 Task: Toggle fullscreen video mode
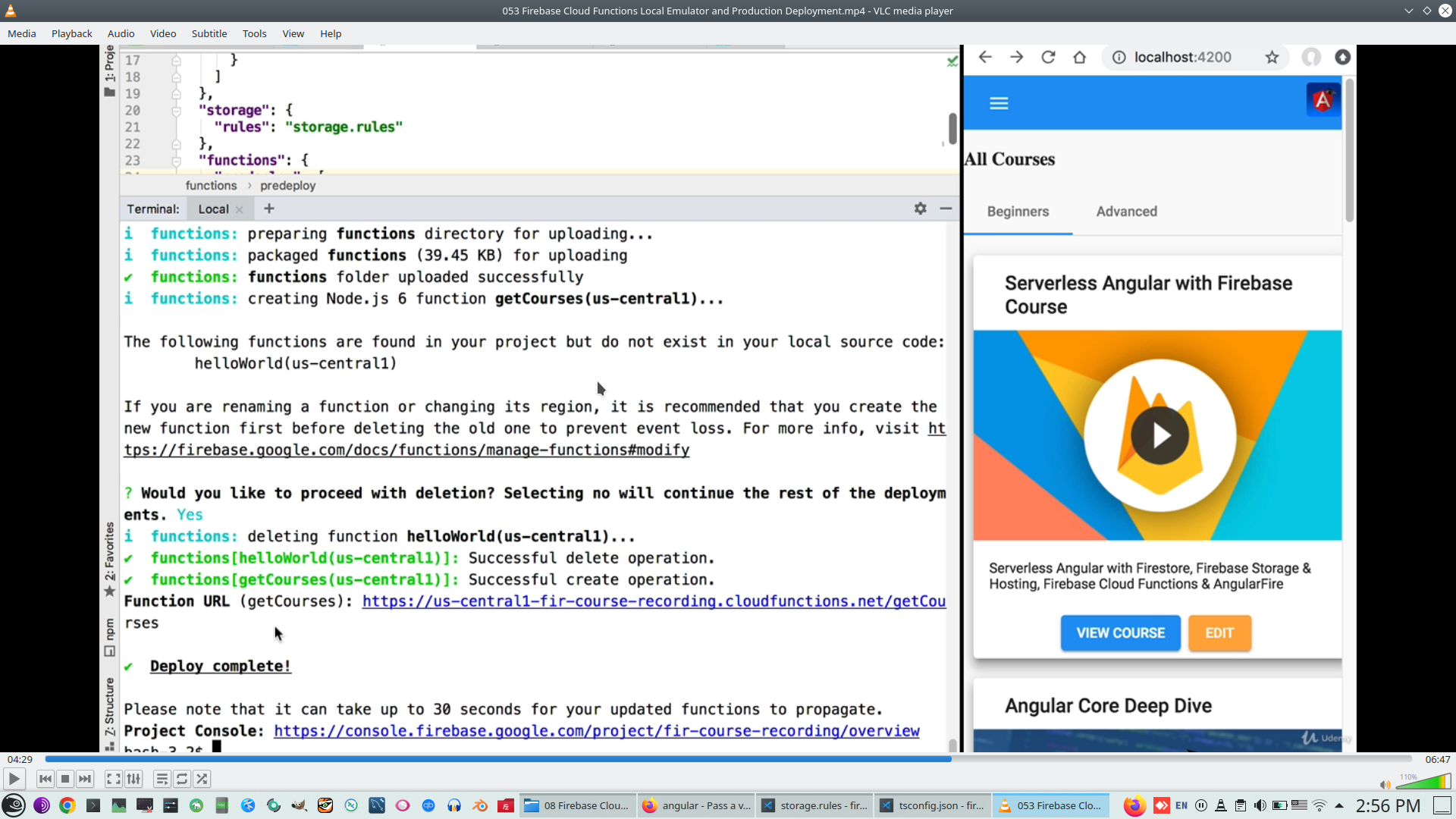pos(113,779)
